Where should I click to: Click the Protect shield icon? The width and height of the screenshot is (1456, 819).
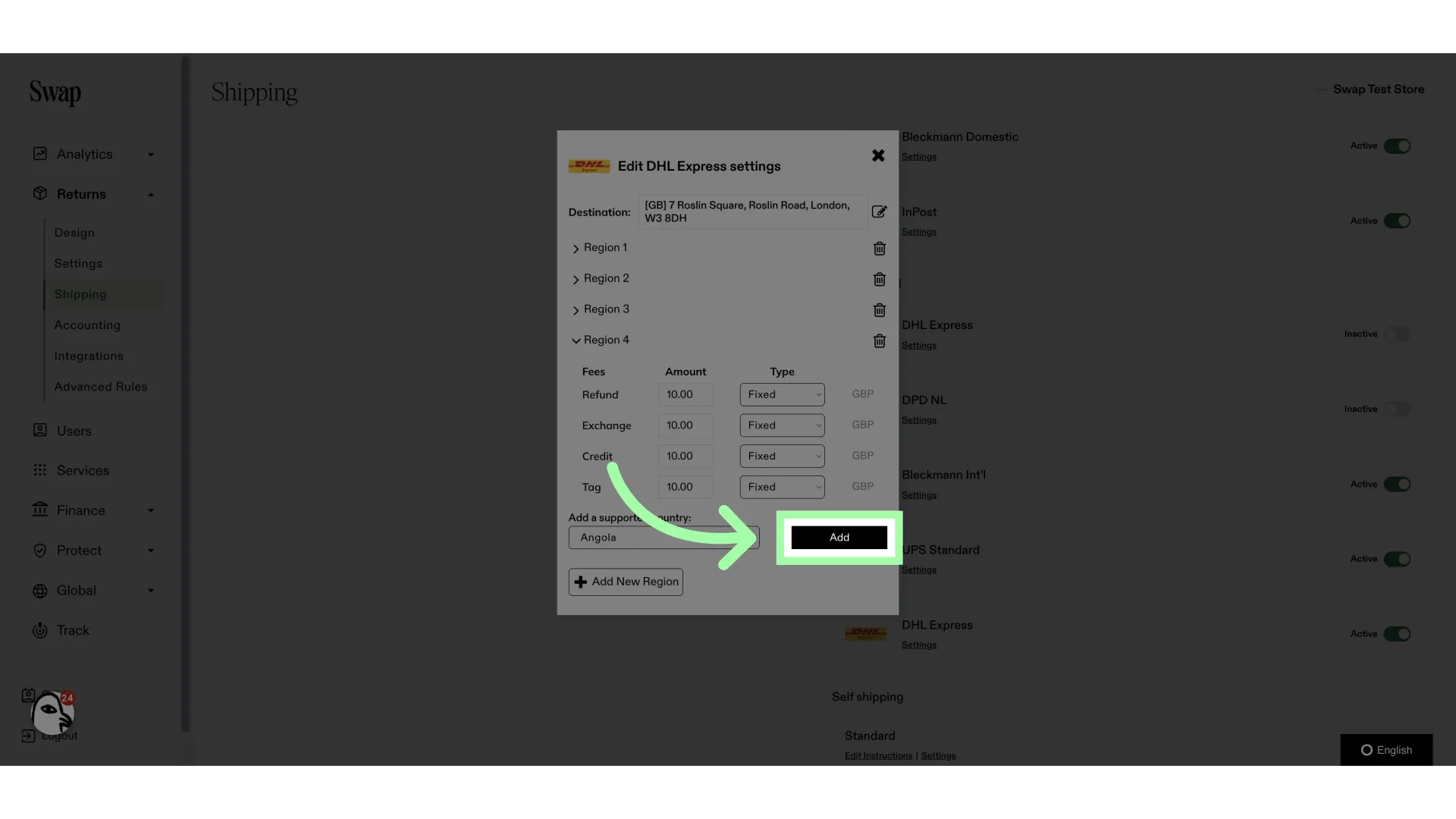(x=40, y=551)
